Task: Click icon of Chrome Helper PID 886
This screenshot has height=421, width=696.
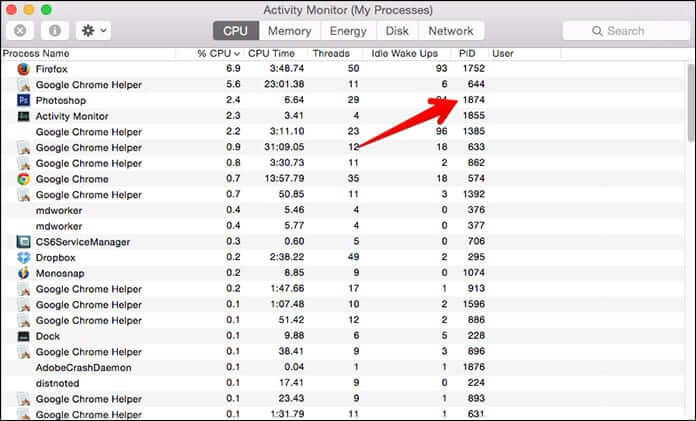Action: pos(23,320)
